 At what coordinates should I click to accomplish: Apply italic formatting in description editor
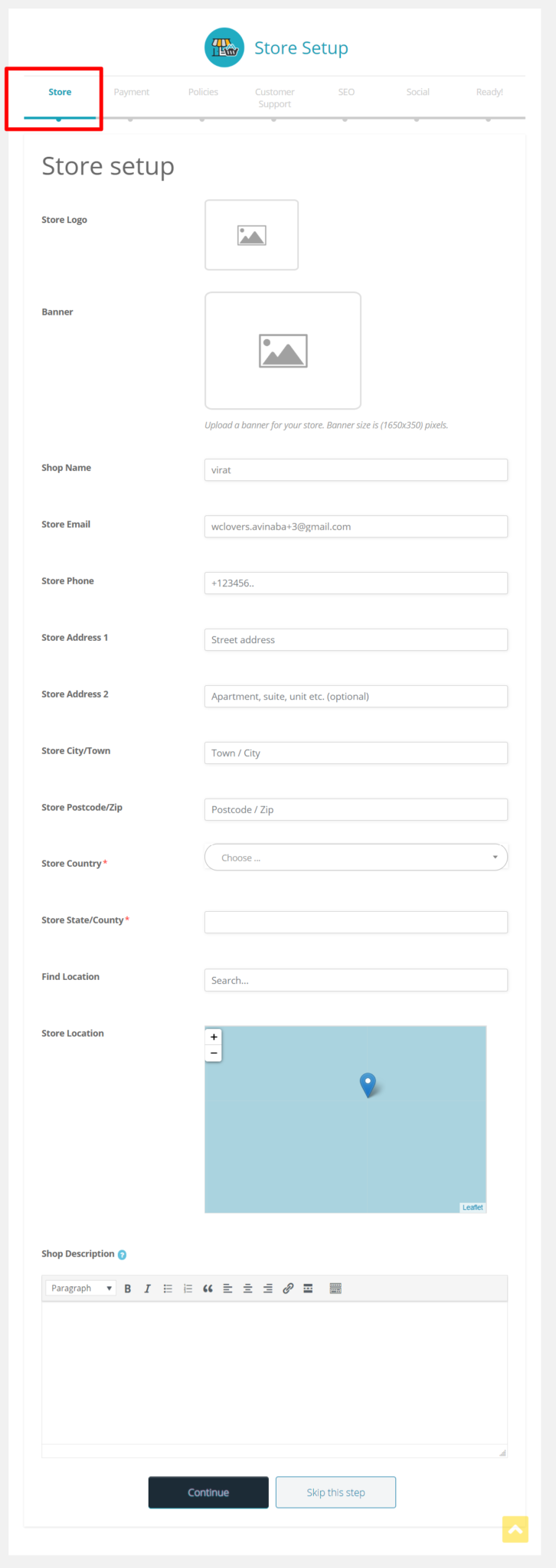[x=148, y=1289]
